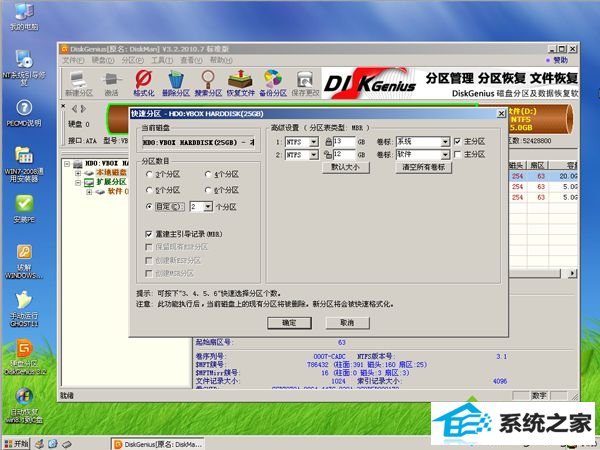The height and width of the screenshot is (450, 600).
Task: Confirm with the 确定 button
Action: pos(289,323)
